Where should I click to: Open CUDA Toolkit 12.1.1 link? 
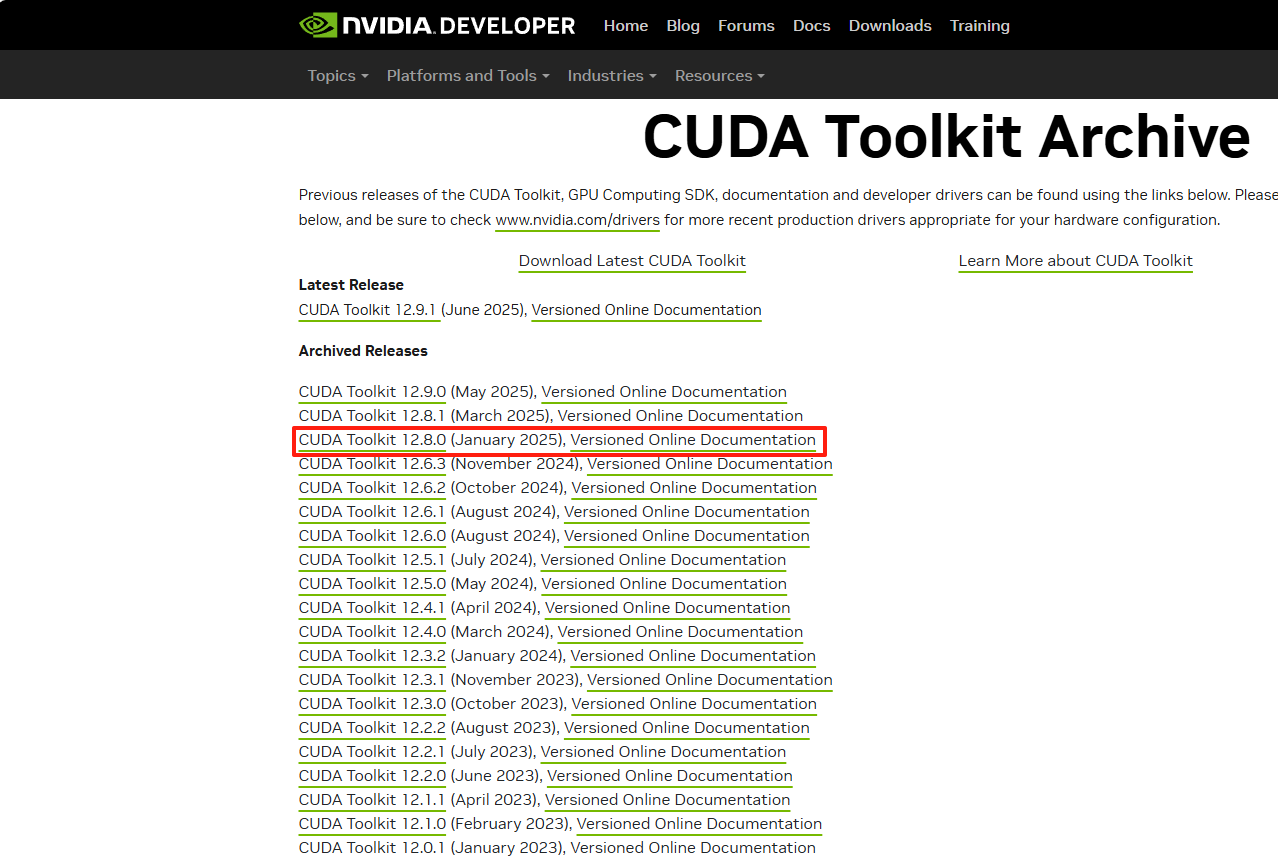point(372,800)
